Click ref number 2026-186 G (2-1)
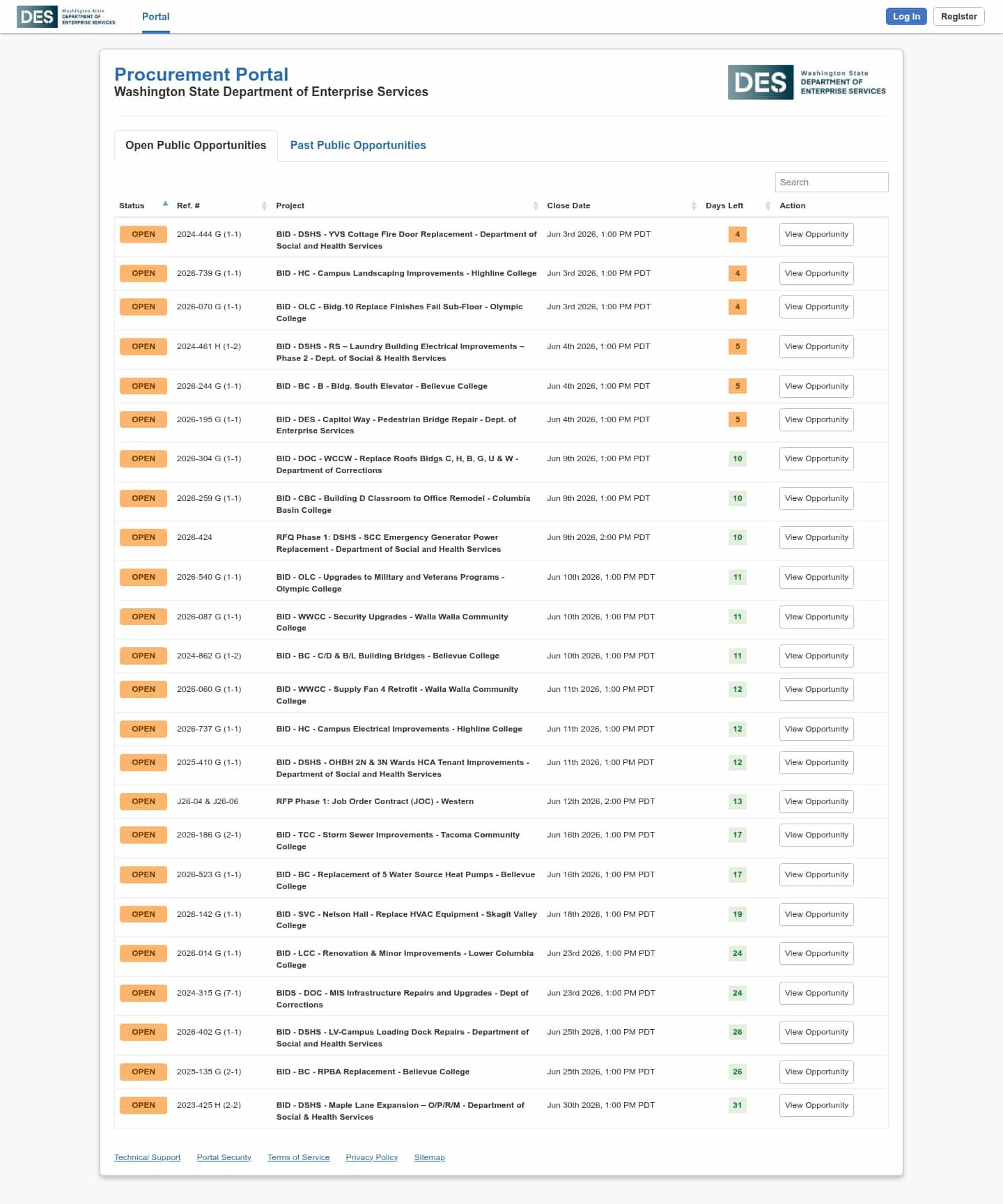This screenshot has height=1204, width=1003. tap(209, 835)
